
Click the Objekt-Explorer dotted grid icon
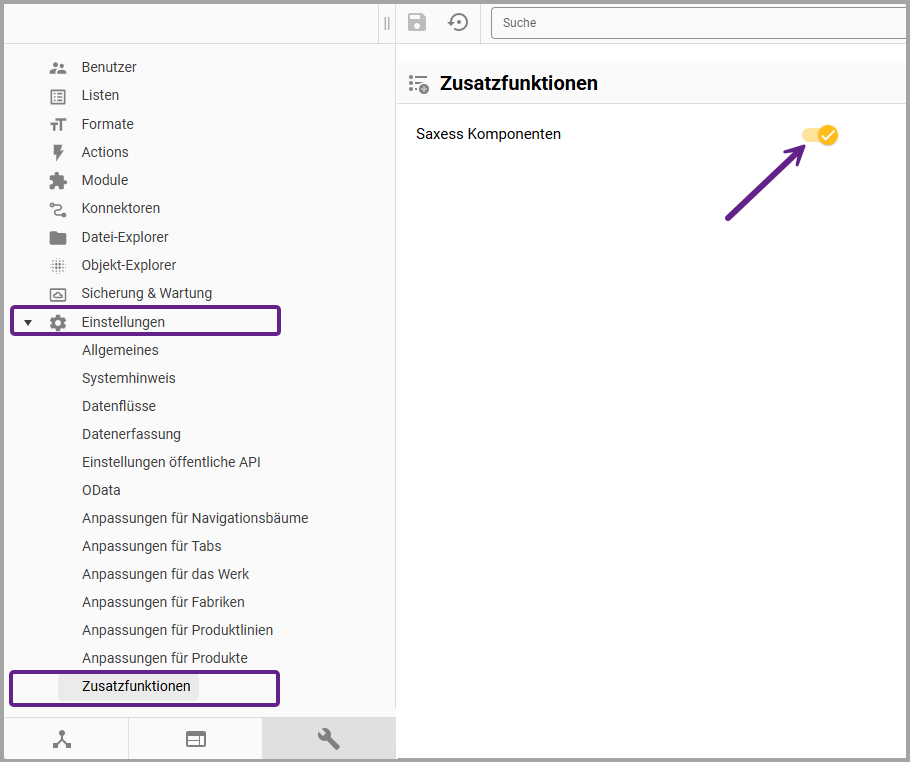[x=57, y=266]
